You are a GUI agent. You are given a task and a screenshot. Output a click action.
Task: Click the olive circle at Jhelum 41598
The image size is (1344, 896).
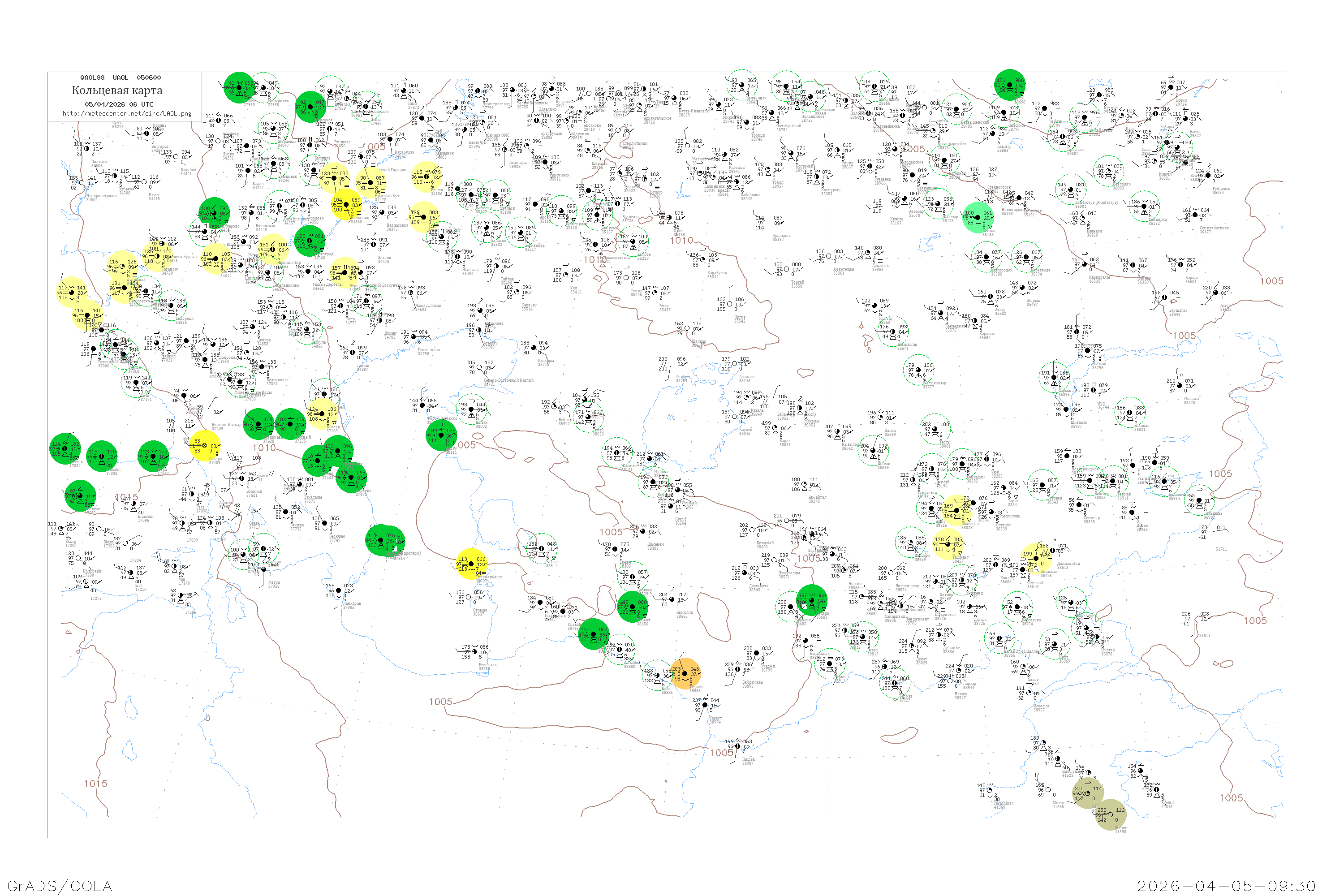[1110, 815]
